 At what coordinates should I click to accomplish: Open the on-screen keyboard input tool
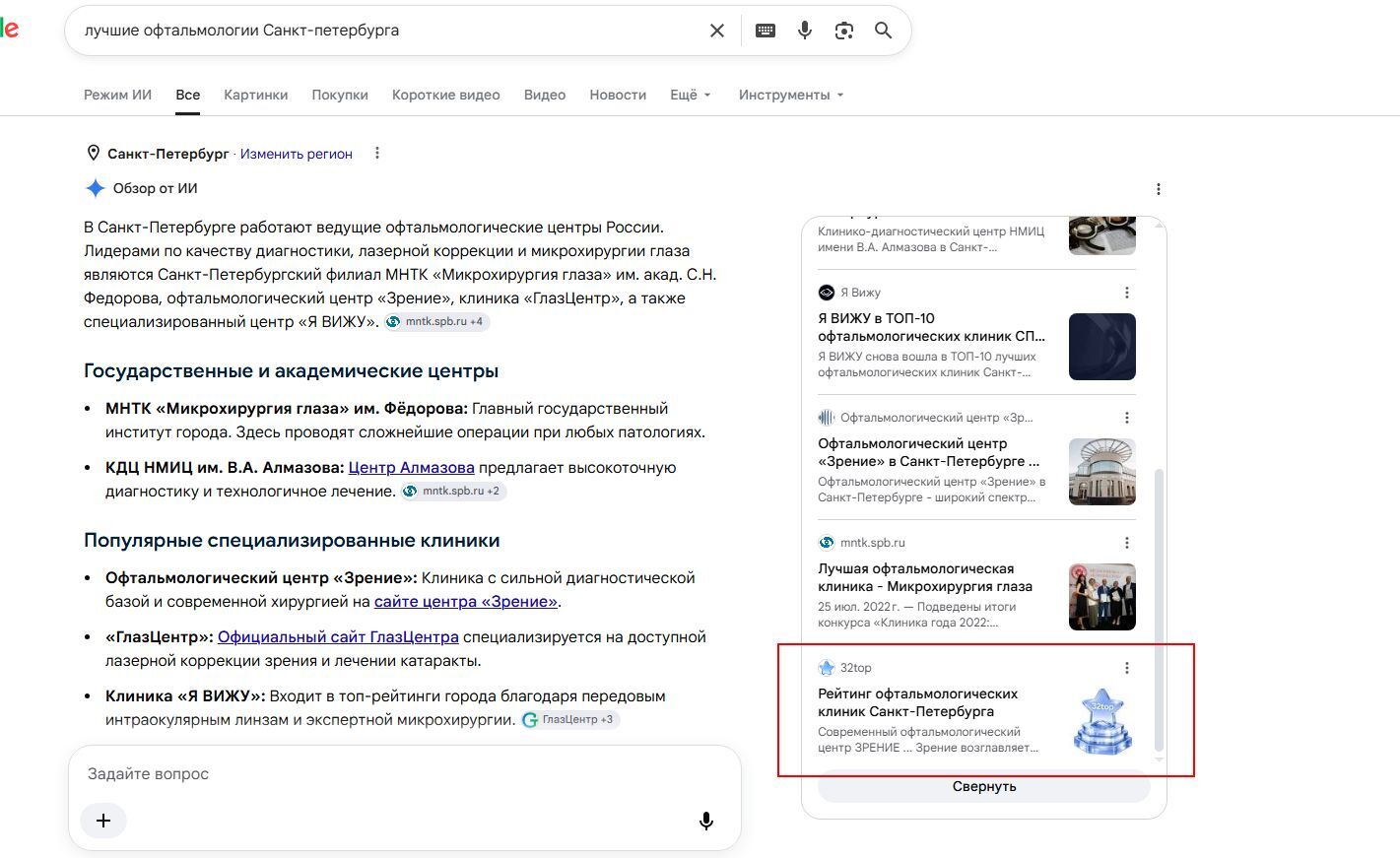[x=766, y=31]
